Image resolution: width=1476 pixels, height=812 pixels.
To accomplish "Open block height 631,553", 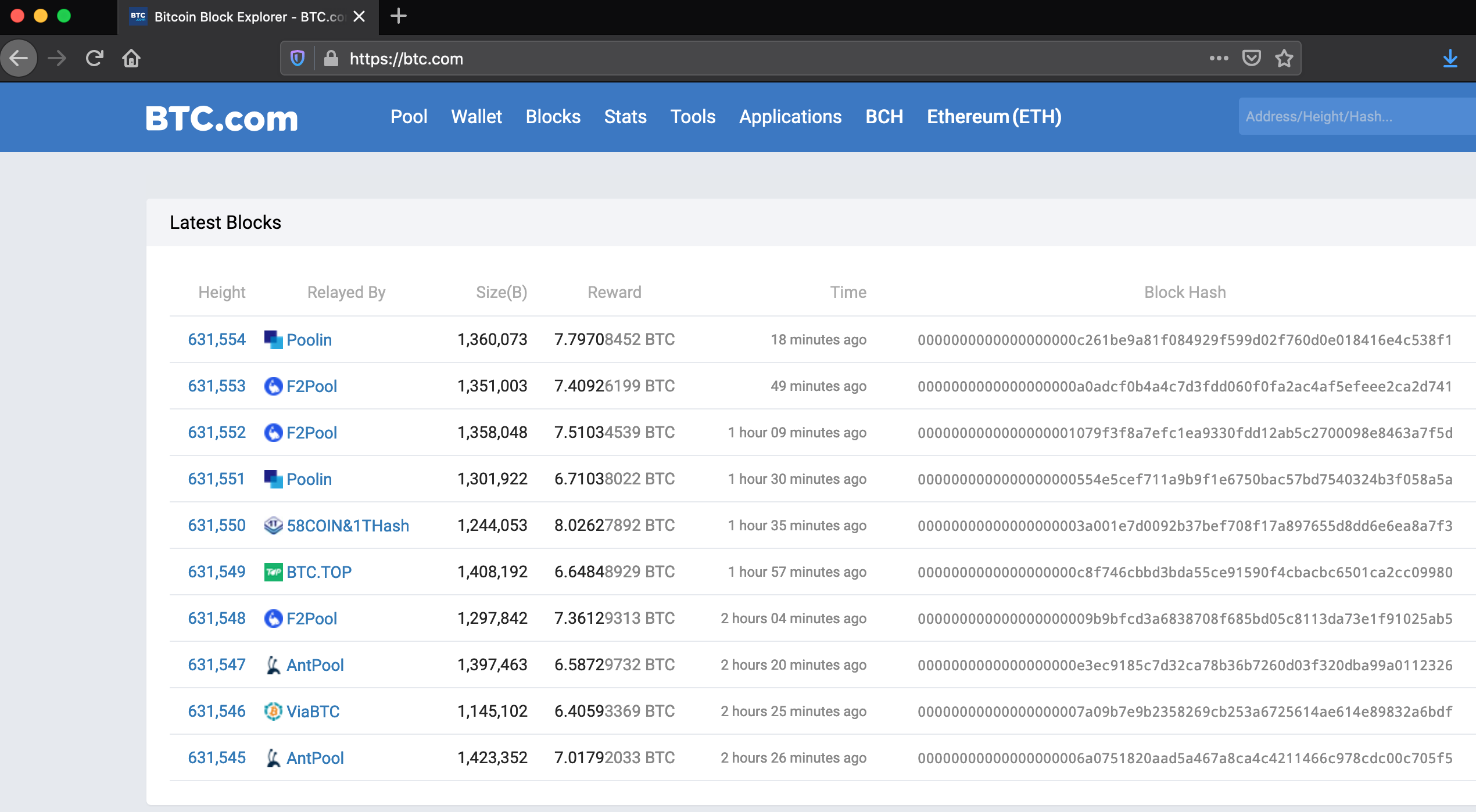I will [217, 386].
